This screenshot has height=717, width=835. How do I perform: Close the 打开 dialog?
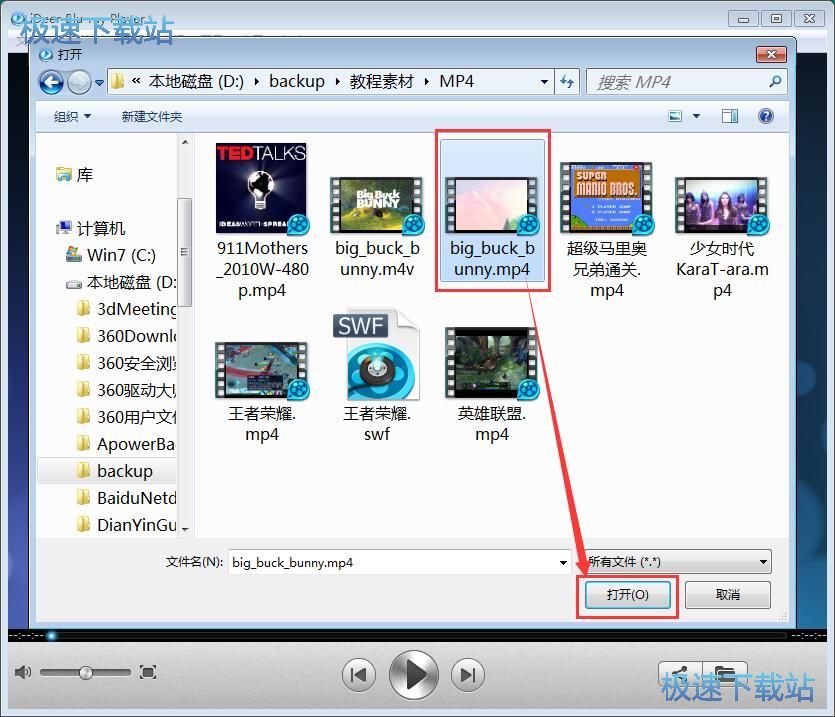(x=771, y=54)
